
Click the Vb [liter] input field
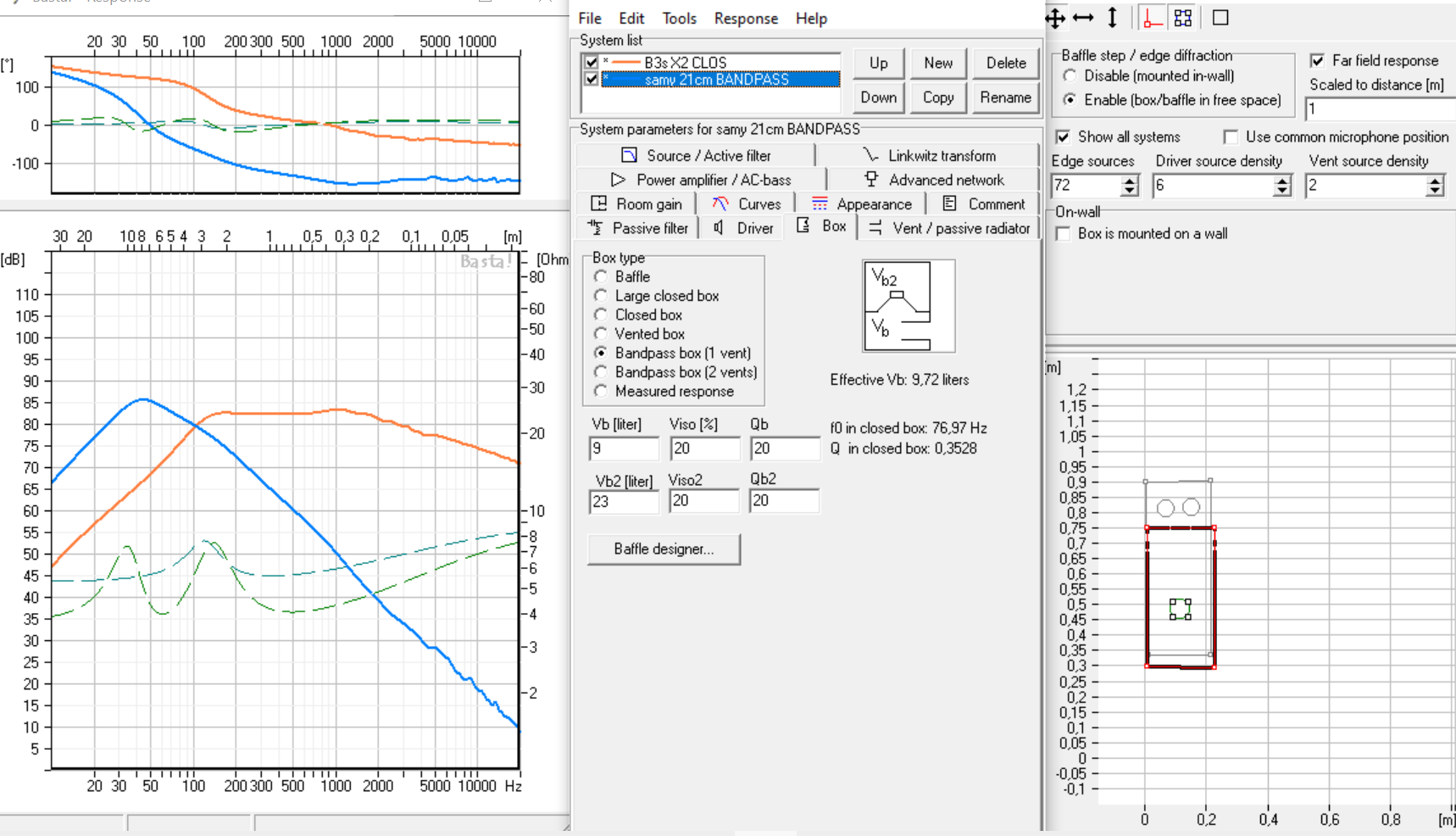click(x=624, y=448)
